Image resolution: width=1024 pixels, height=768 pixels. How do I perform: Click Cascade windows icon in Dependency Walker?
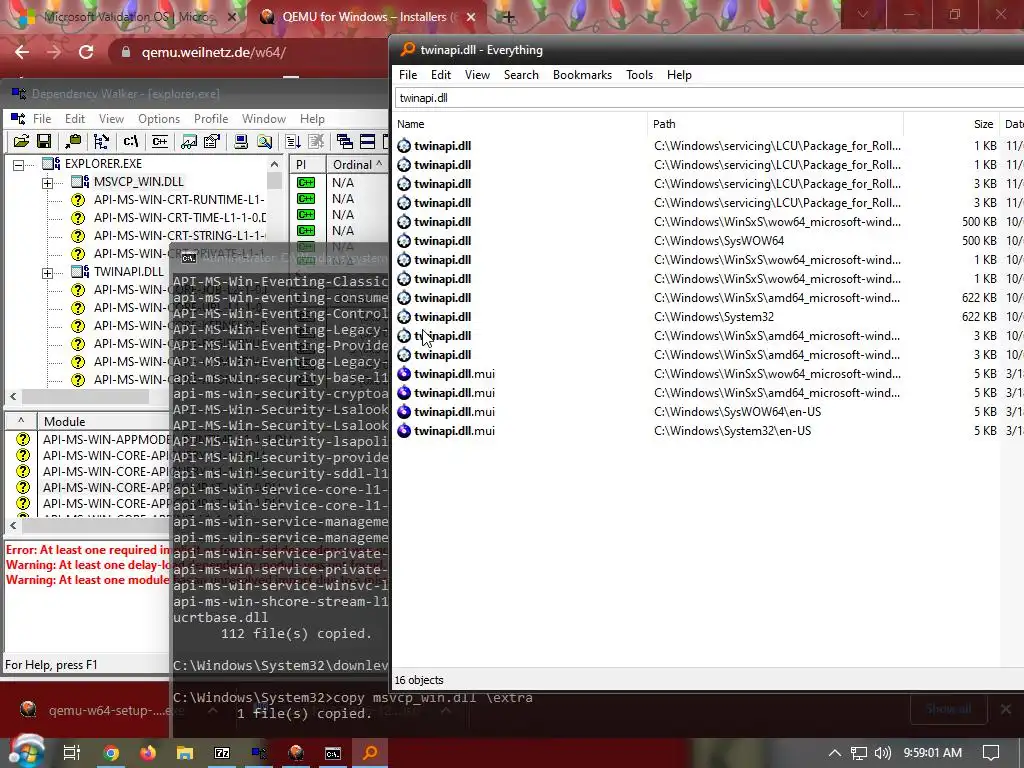pyautogui.click(x=344, y=141)
